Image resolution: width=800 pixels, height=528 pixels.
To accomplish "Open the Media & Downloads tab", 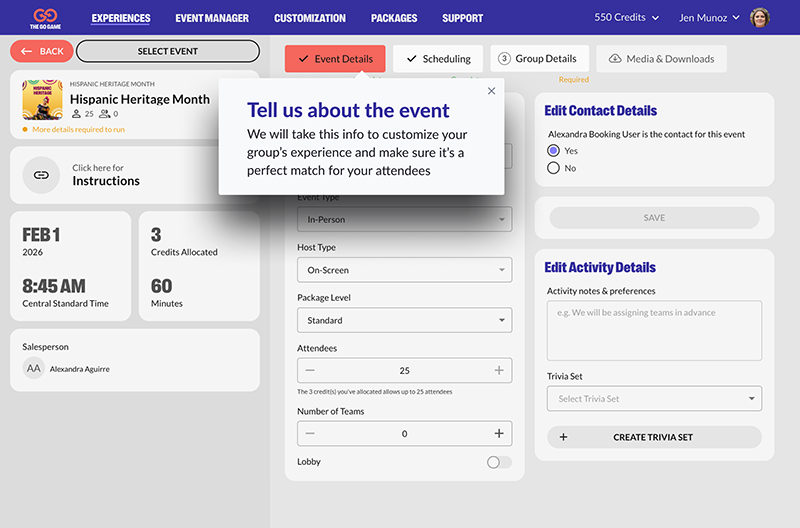I will tap(661, 59).
